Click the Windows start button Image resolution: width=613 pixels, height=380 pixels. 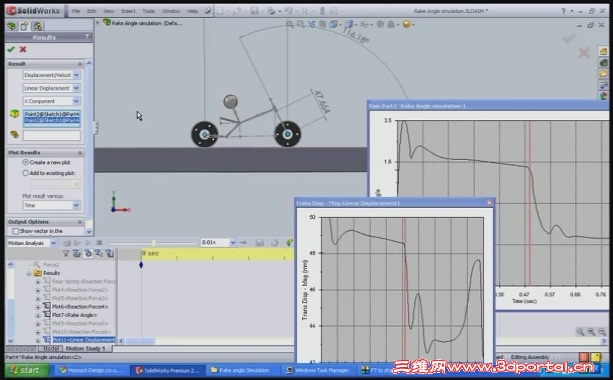point(27,370)
